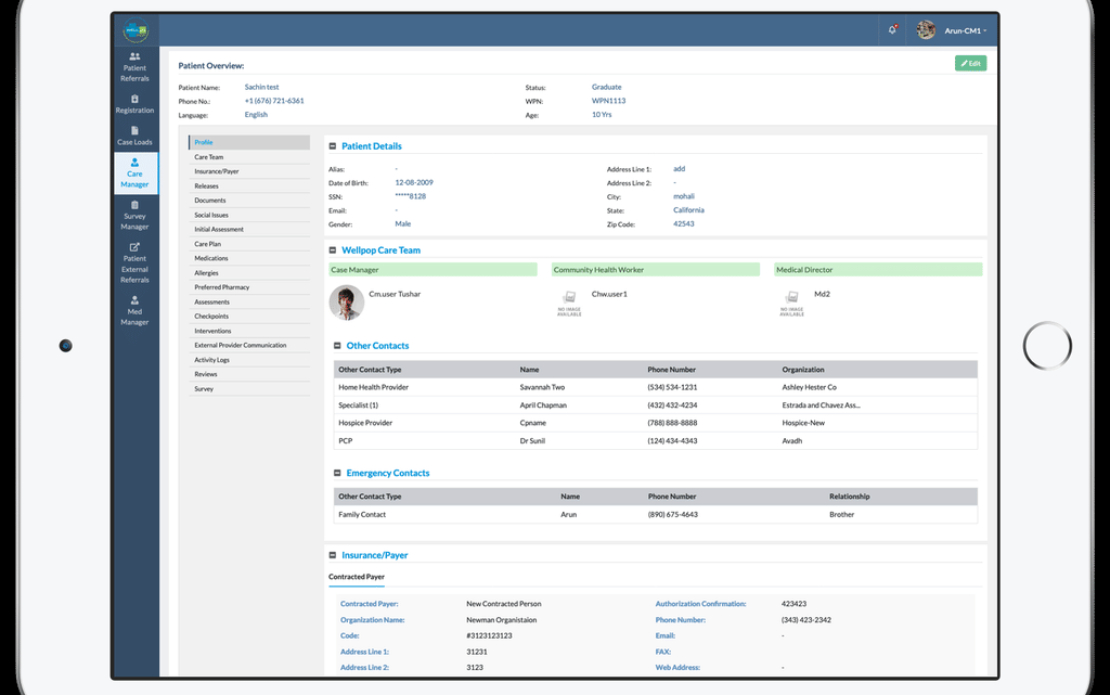Collapse the Patient Details section
Viewport: 1110px width, 695px height.
333,147
